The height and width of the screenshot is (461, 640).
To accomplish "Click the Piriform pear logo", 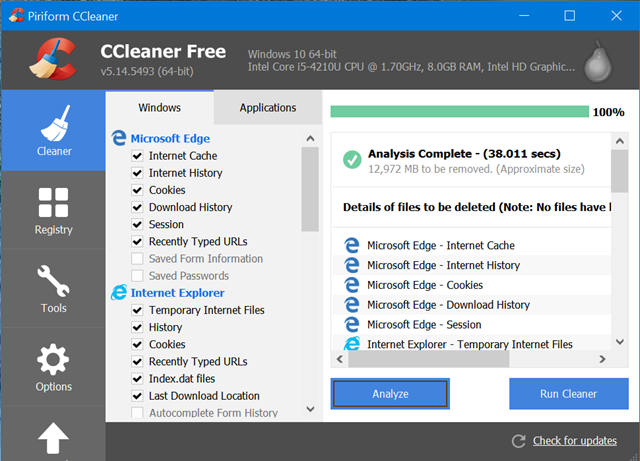I will pos(598,61).
